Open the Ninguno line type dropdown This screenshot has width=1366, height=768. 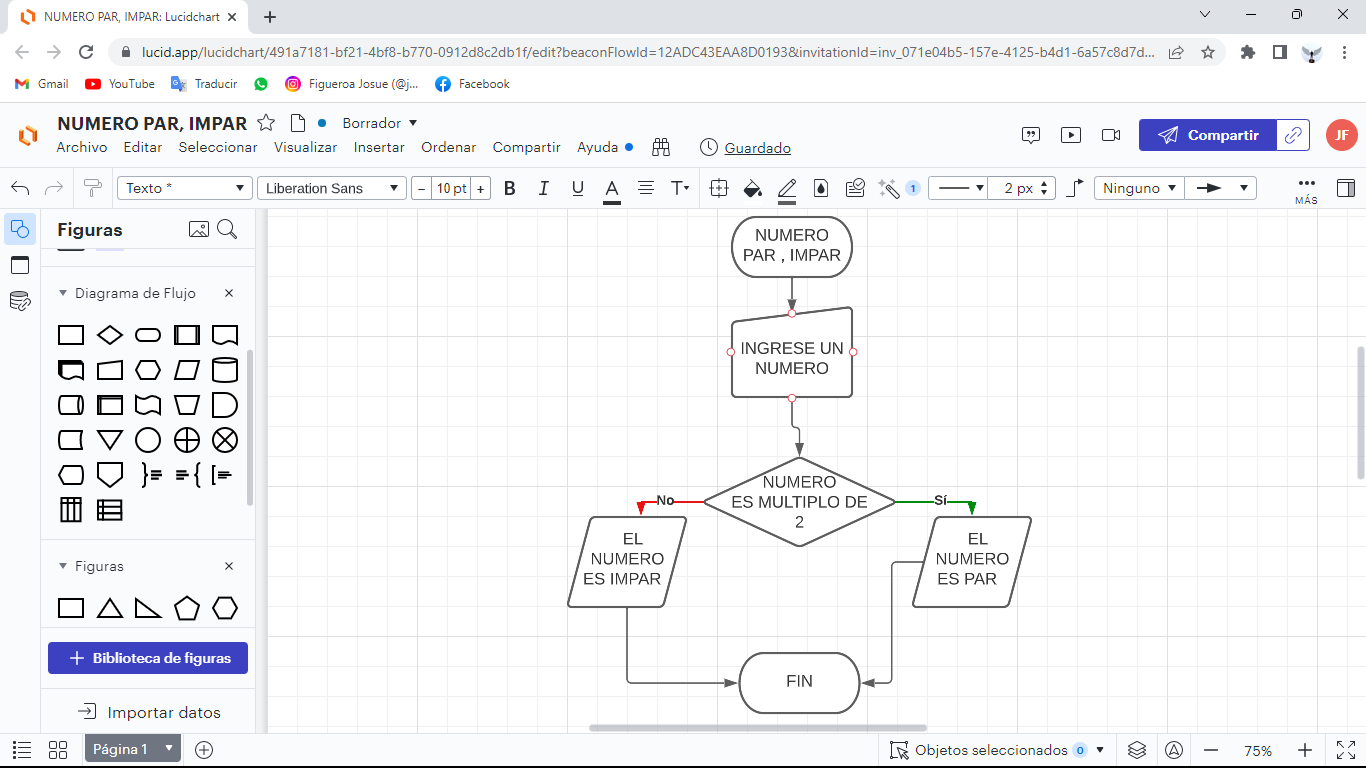tap(1138, 187)
